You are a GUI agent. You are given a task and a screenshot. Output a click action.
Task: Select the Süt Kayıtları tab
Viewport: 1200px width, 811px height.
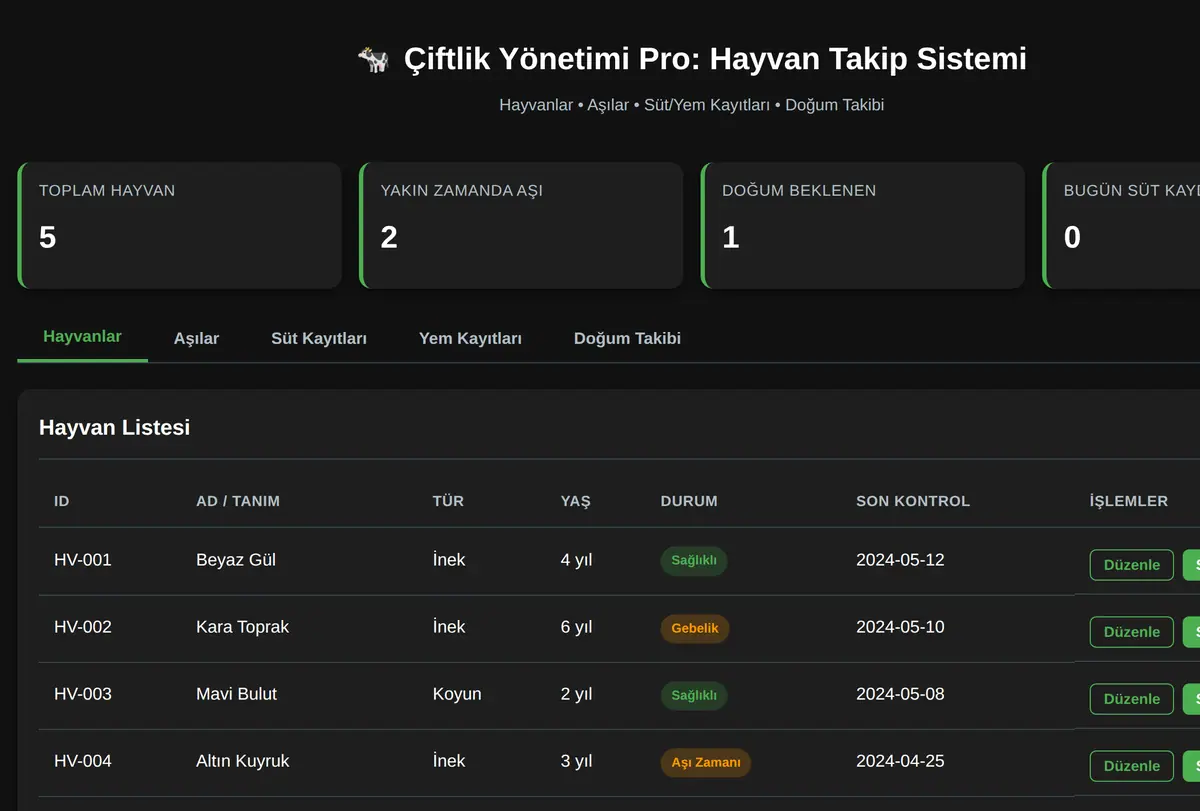(319, 338)
